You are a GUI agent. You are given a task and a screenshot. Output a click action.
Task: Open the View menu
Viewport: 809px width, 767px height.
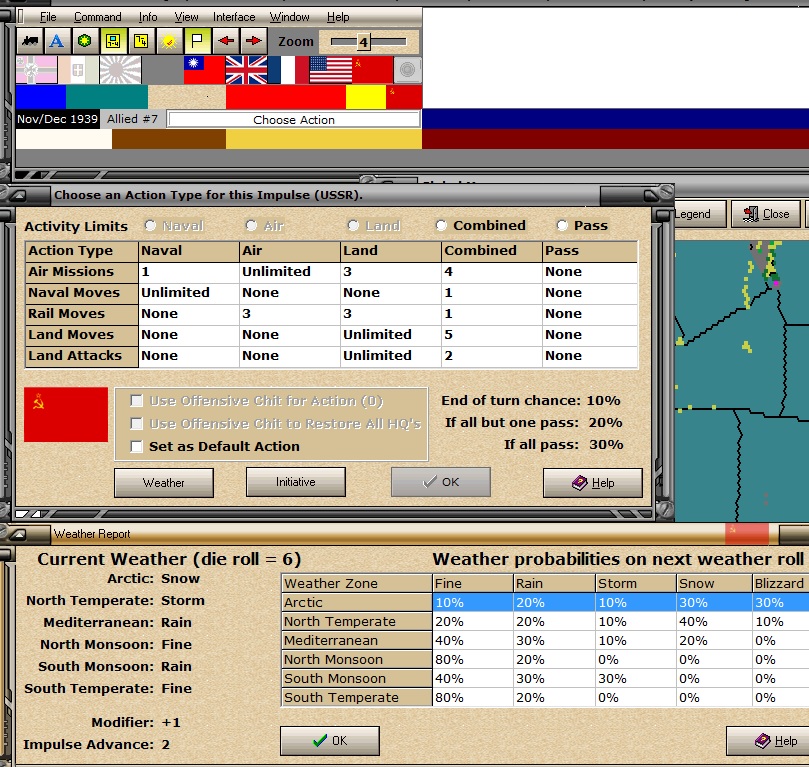186,17
